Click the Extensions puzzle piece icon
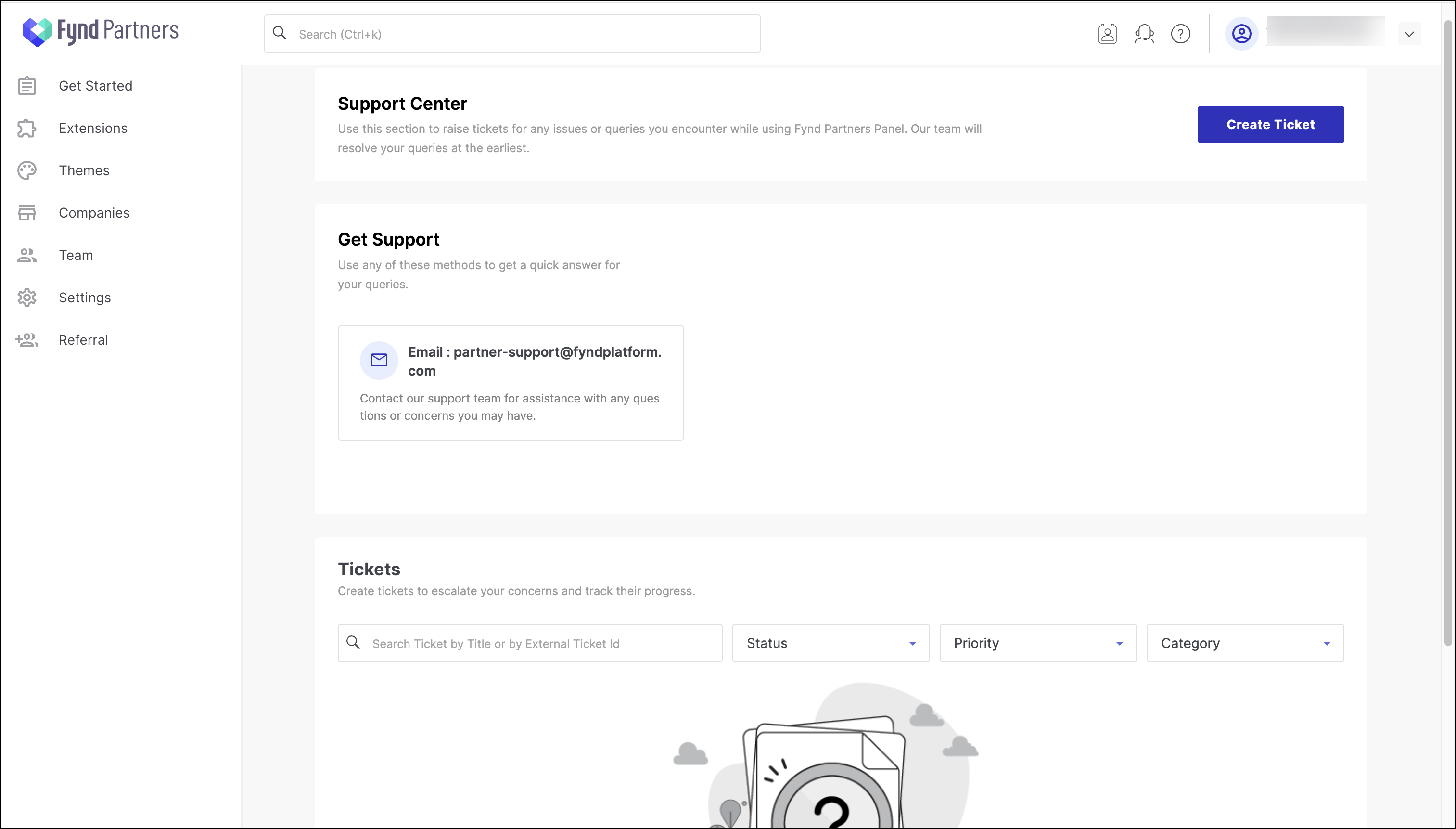Screen dimensions: 1456x829 pyautogui.click(x=27, y=128)
